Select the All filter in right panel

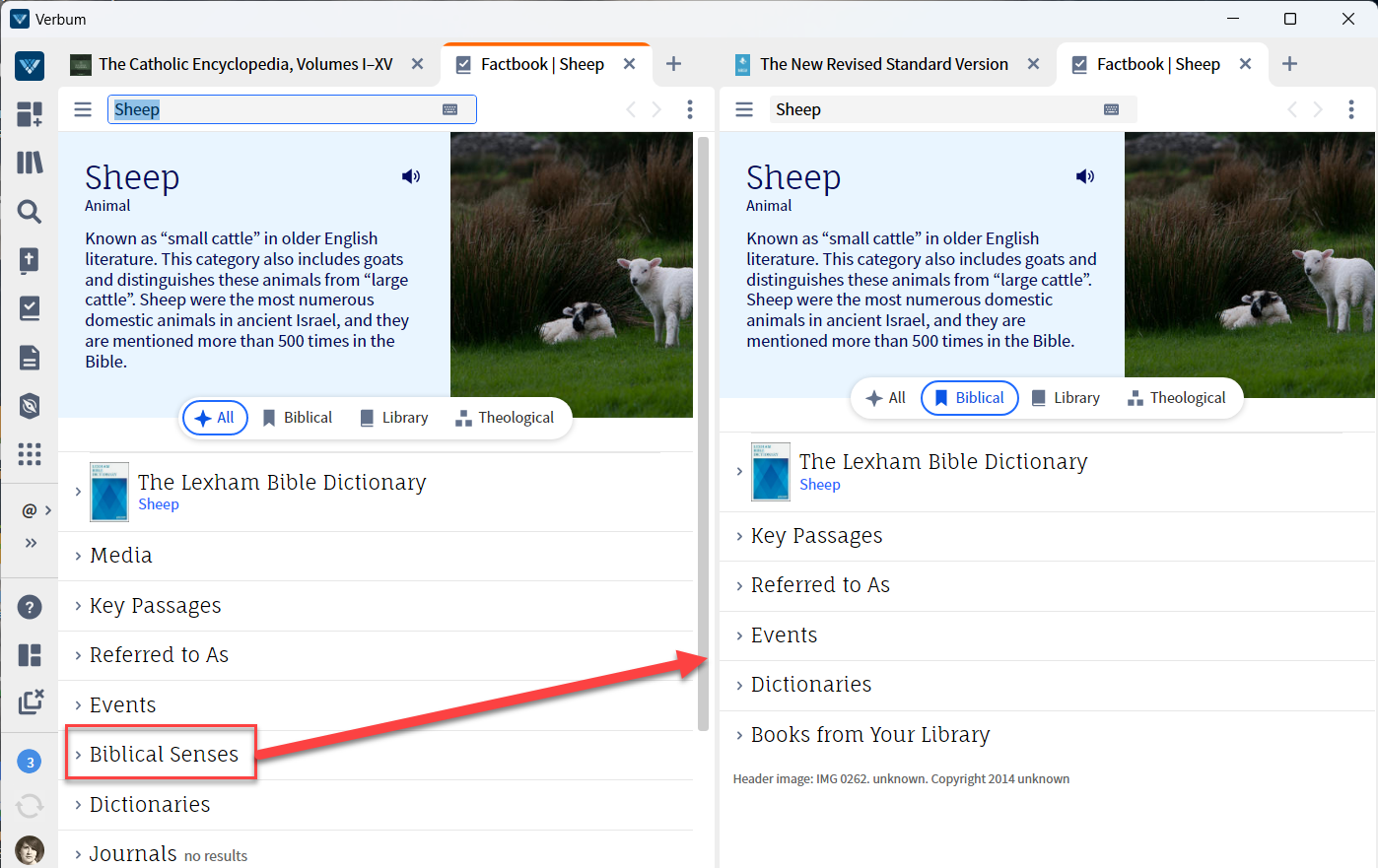coord(885,398)
